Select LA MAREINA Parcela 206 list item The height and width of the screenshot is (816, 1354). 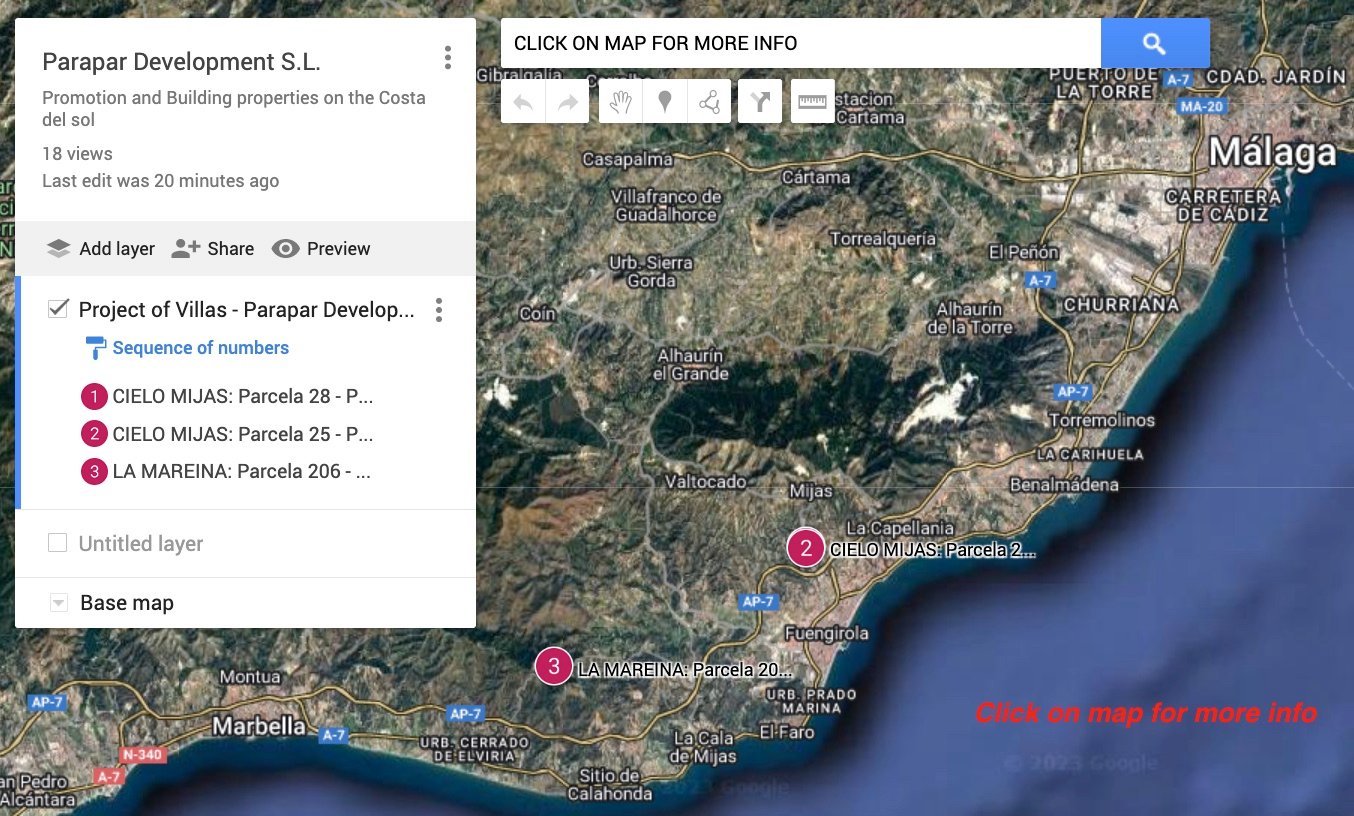click(241, 471)
